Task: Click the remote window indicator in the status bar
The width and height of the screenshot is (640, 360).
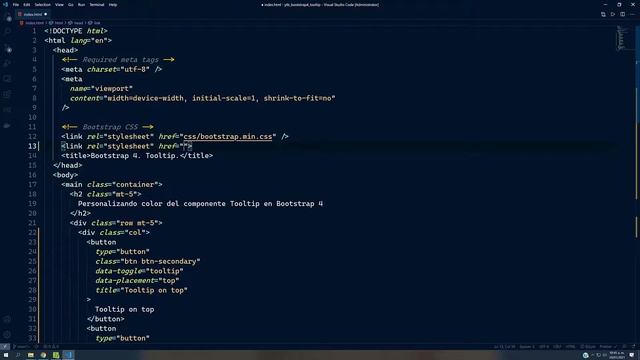Action: (4, 347)
